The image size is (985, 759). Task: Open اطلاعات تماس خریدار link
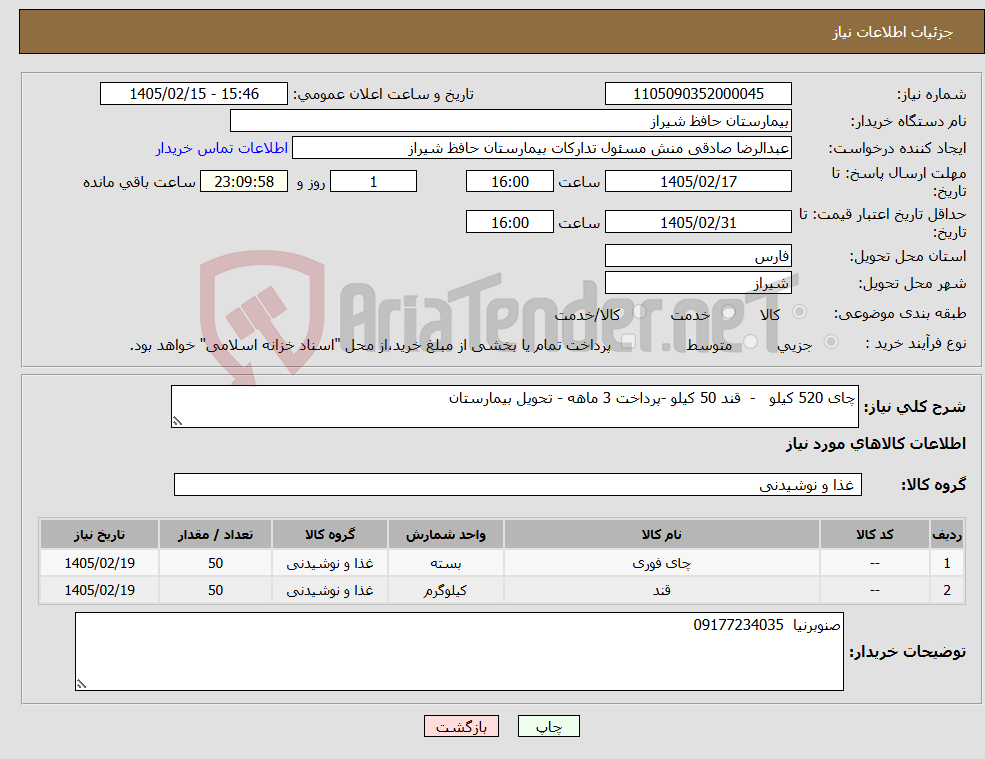click(x=222, y=148)
